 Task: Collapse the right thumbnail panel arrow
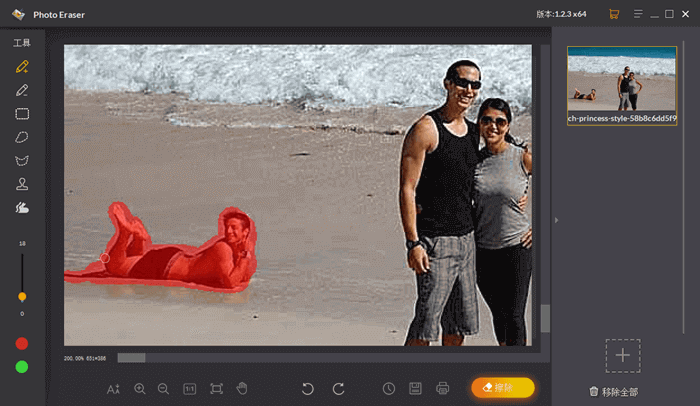[x=557, y=221]
